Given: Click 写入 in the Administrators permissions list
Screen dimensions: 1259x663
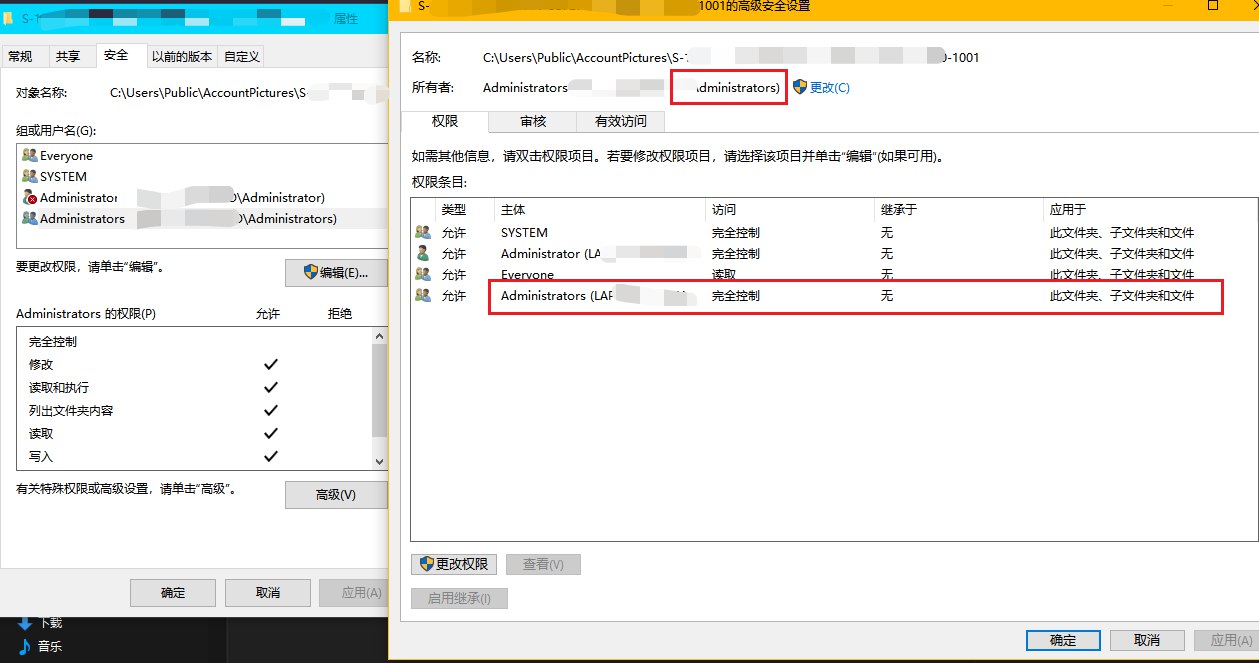Looking at the screenshot, I should pyautogui.click(x=41, y=456).
